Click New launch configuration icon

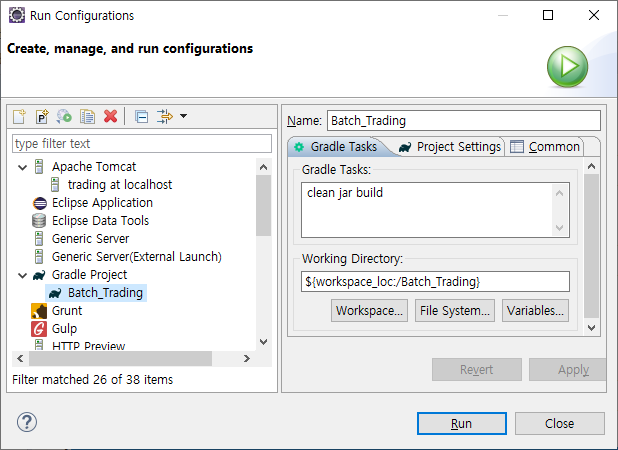[x=19, y=117]
